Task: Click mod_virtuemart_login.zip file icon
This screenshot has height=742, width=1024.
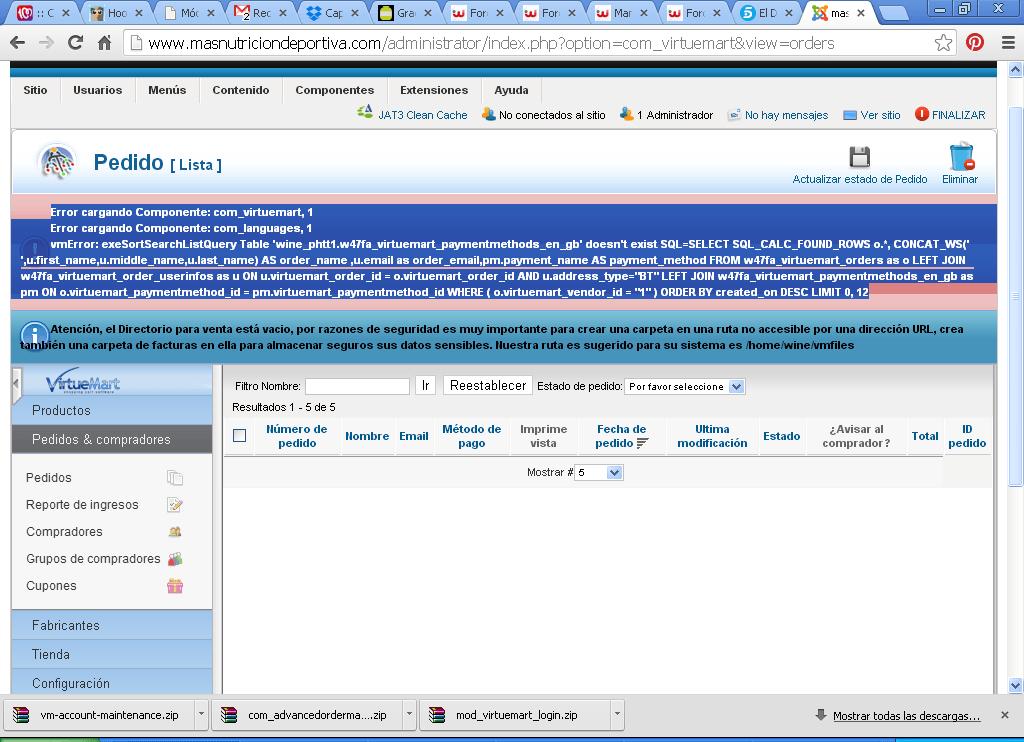Action: tap(436, 715)
